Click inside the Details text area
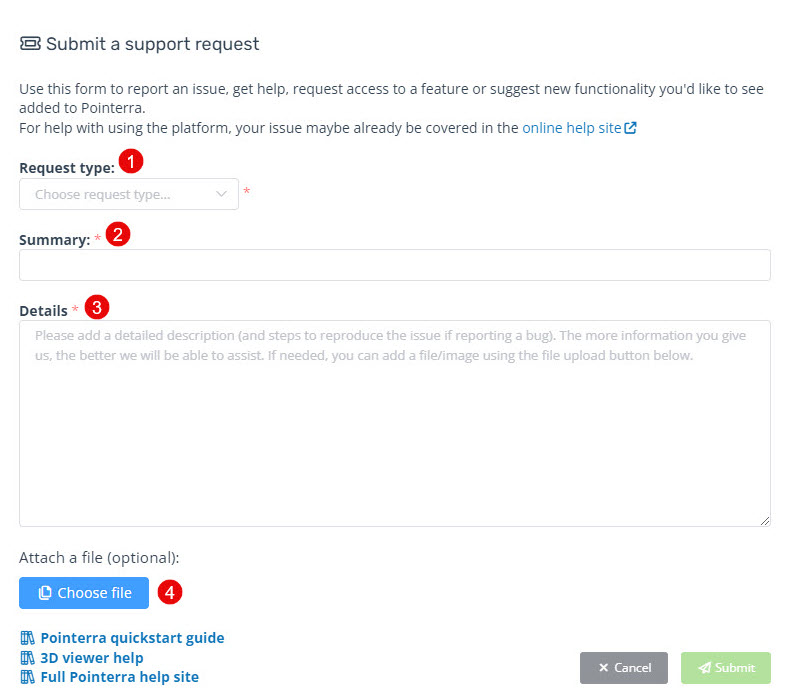Image resolution: width=789 pixels, height=691 pixels. [394, 430]
